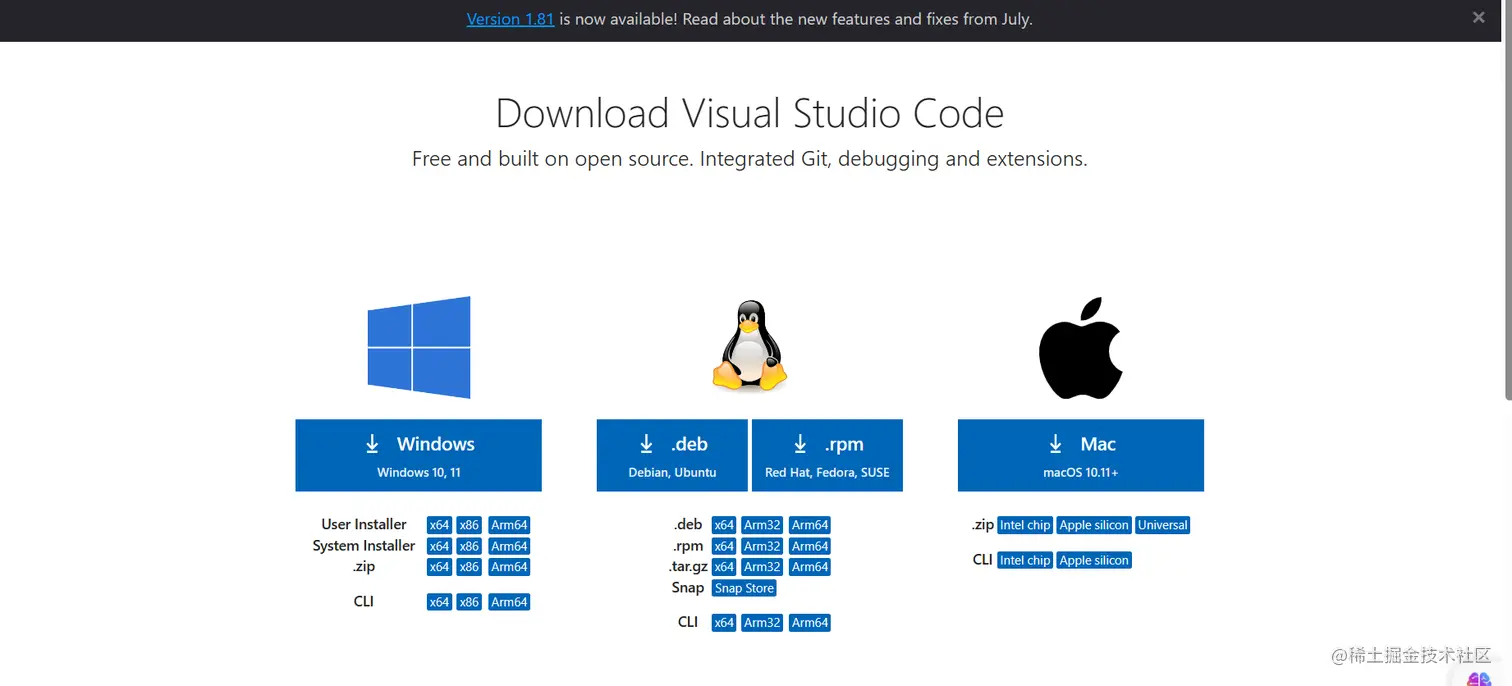The height and width of the screenshot is (686, 1512).
Task: Get Linux .deb x64 package
Action: point(724,525)
